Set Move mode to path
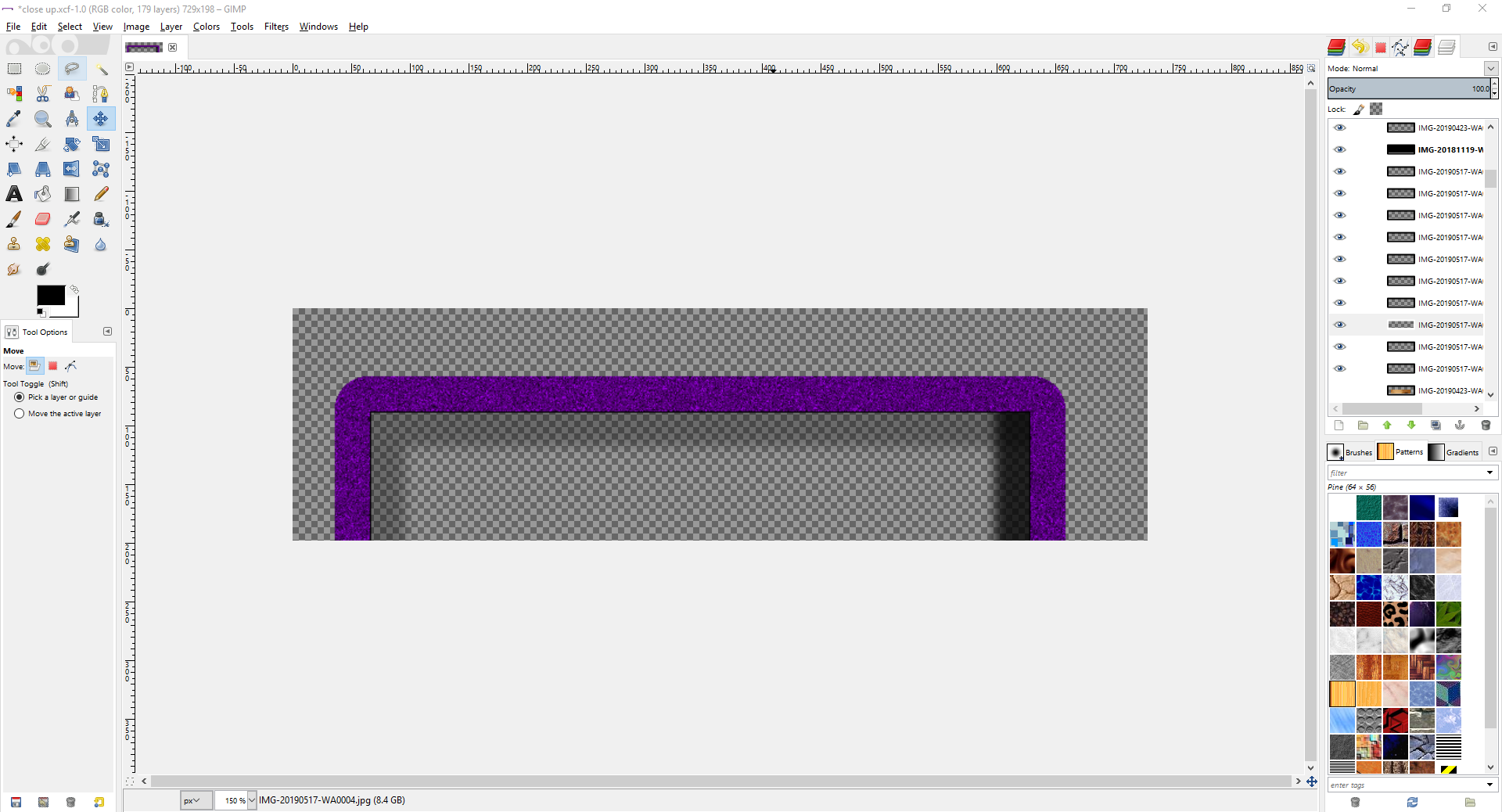Image resolution: width=1502 pixels, height=812 pixels. tap(71, 366)
